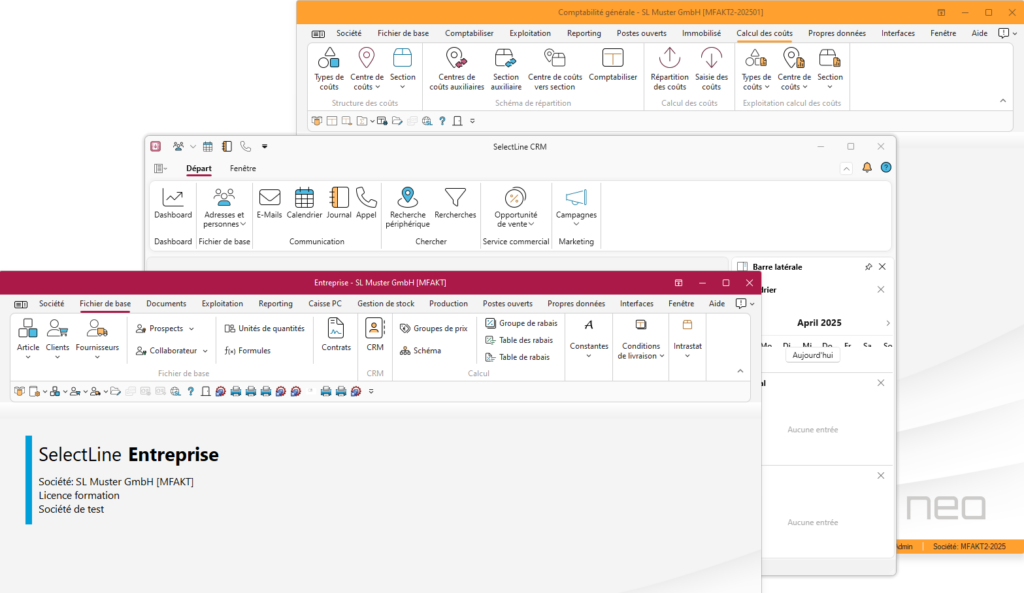1024x593 pixels.
Task: Open Contrats in Entreprise ribbon
Action: [x=336, y=334]
